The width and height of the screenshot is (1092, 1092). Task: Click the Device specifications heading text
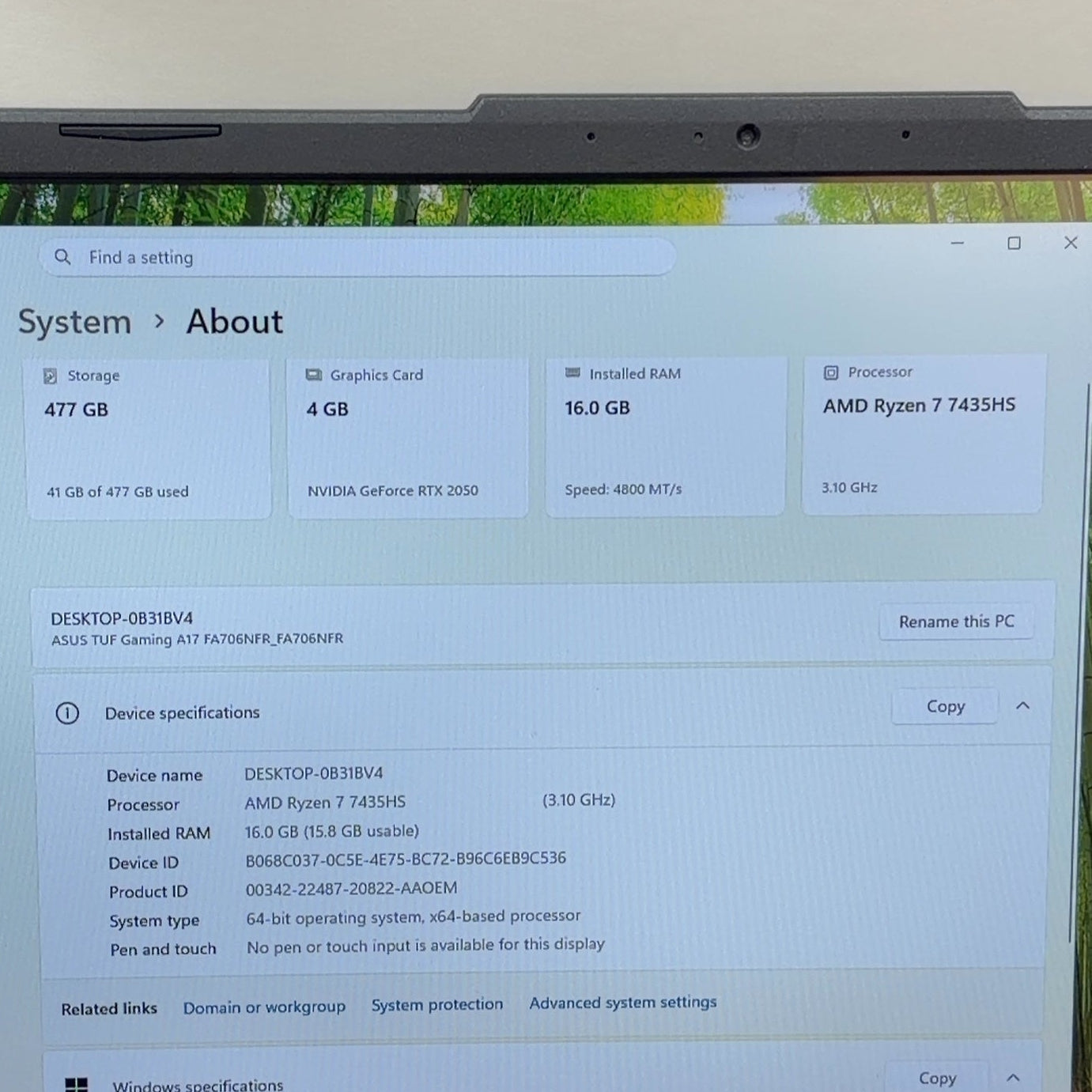[183, 712]
